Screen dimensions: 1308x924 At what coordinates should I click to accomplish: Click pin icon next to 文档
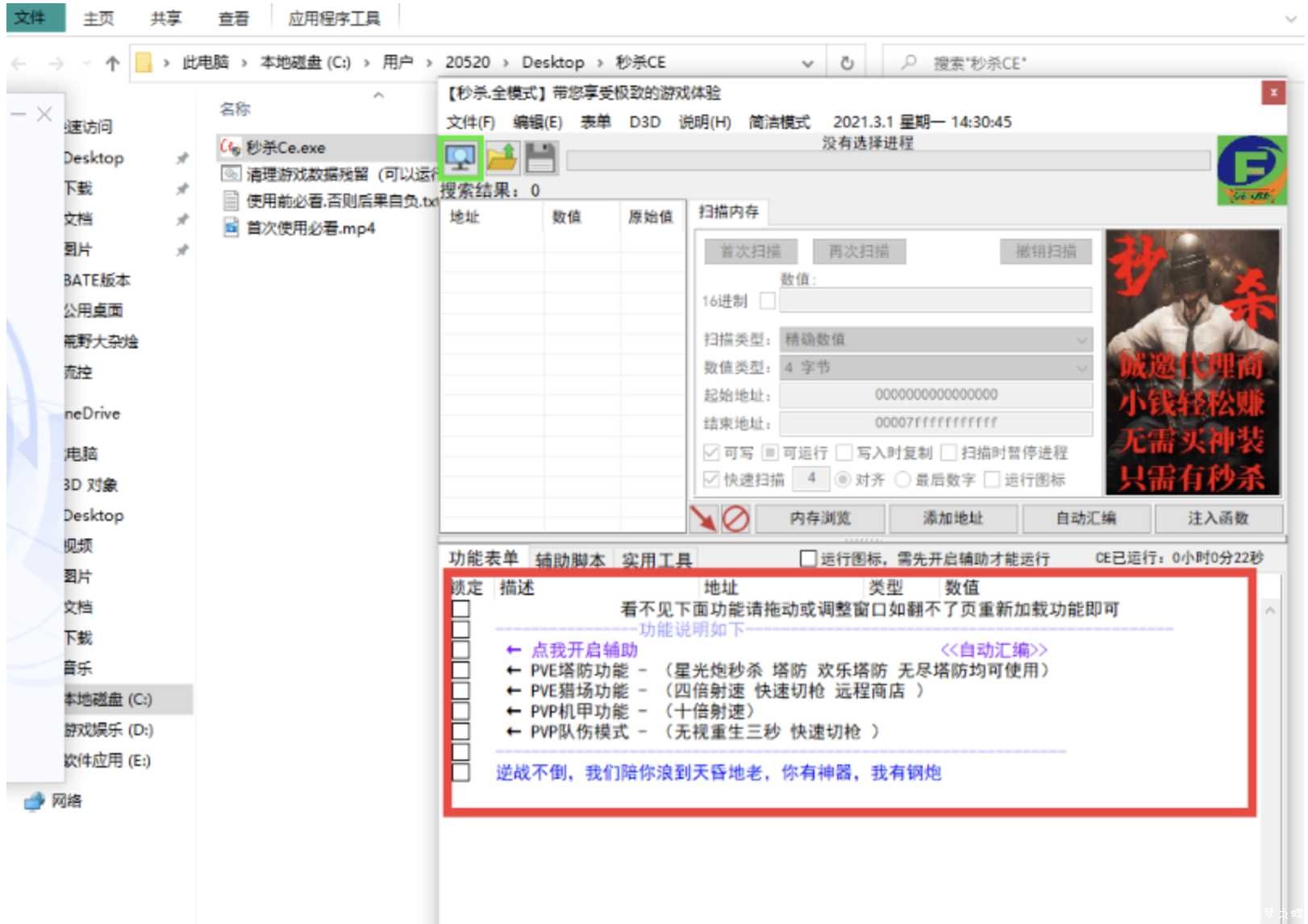click(x=182, y=219)
